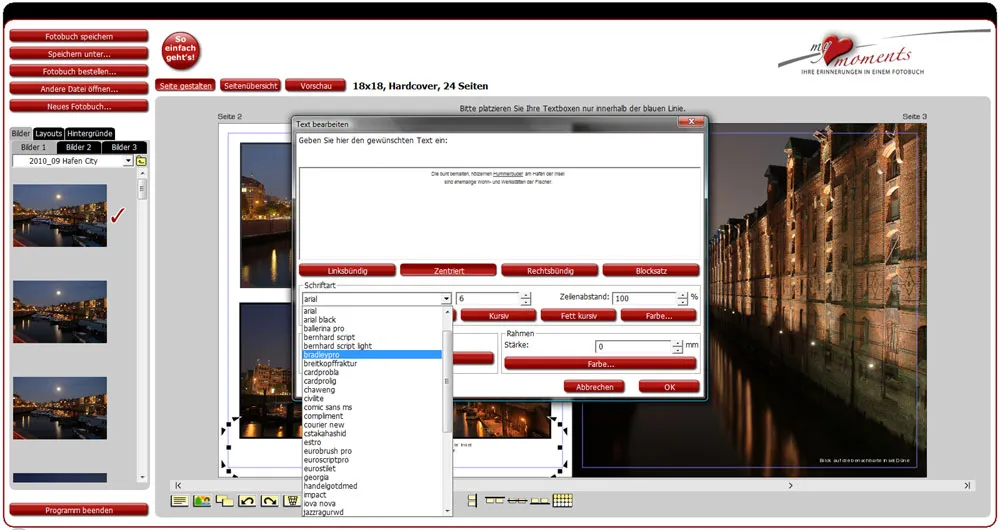Click the redo arrow icon
The height and width of the screenshot is (530, 1000).
pyautogui.click(x=269, y=500)
